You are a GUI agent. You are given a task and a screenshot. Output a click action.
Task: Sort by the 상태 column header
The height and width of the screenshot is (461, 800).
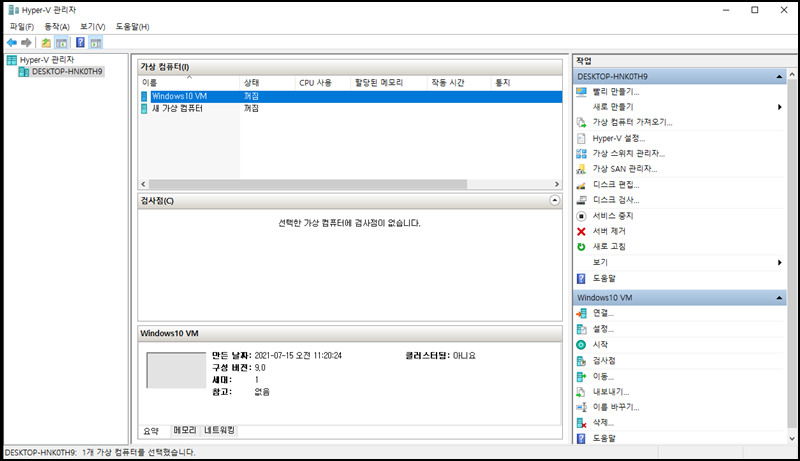[x=267, y=83]
